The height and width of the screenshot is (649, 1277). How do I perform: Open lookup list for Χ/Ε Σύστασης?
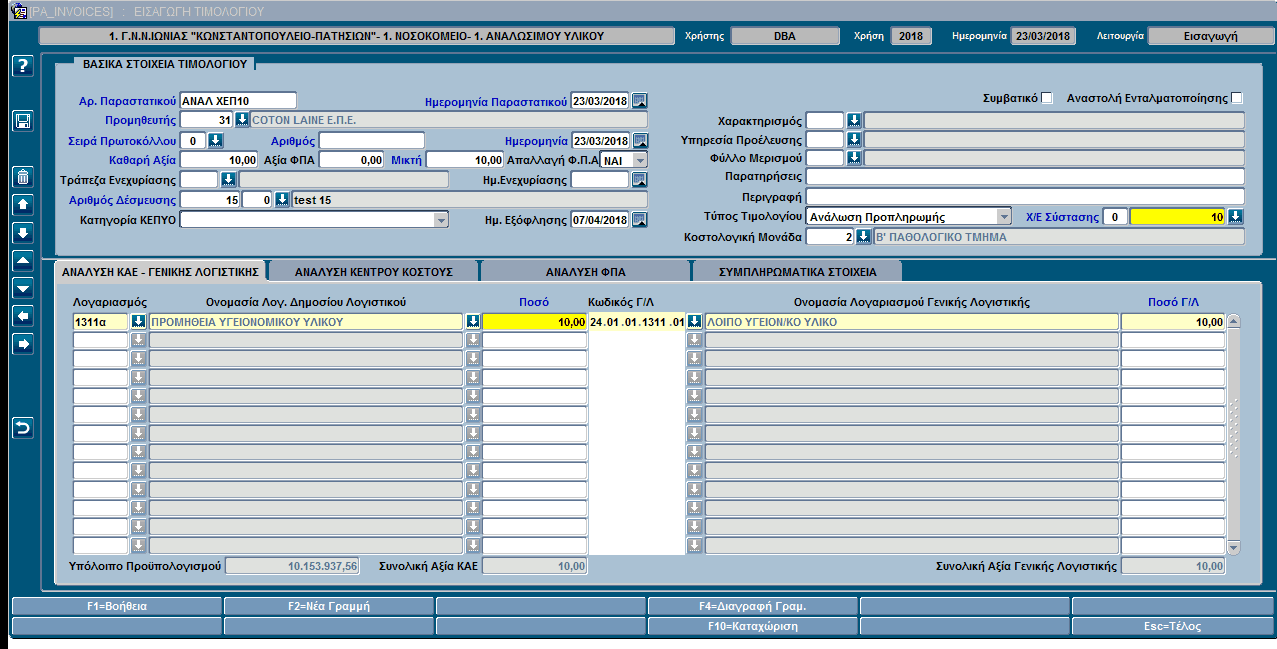point(1236,217)
